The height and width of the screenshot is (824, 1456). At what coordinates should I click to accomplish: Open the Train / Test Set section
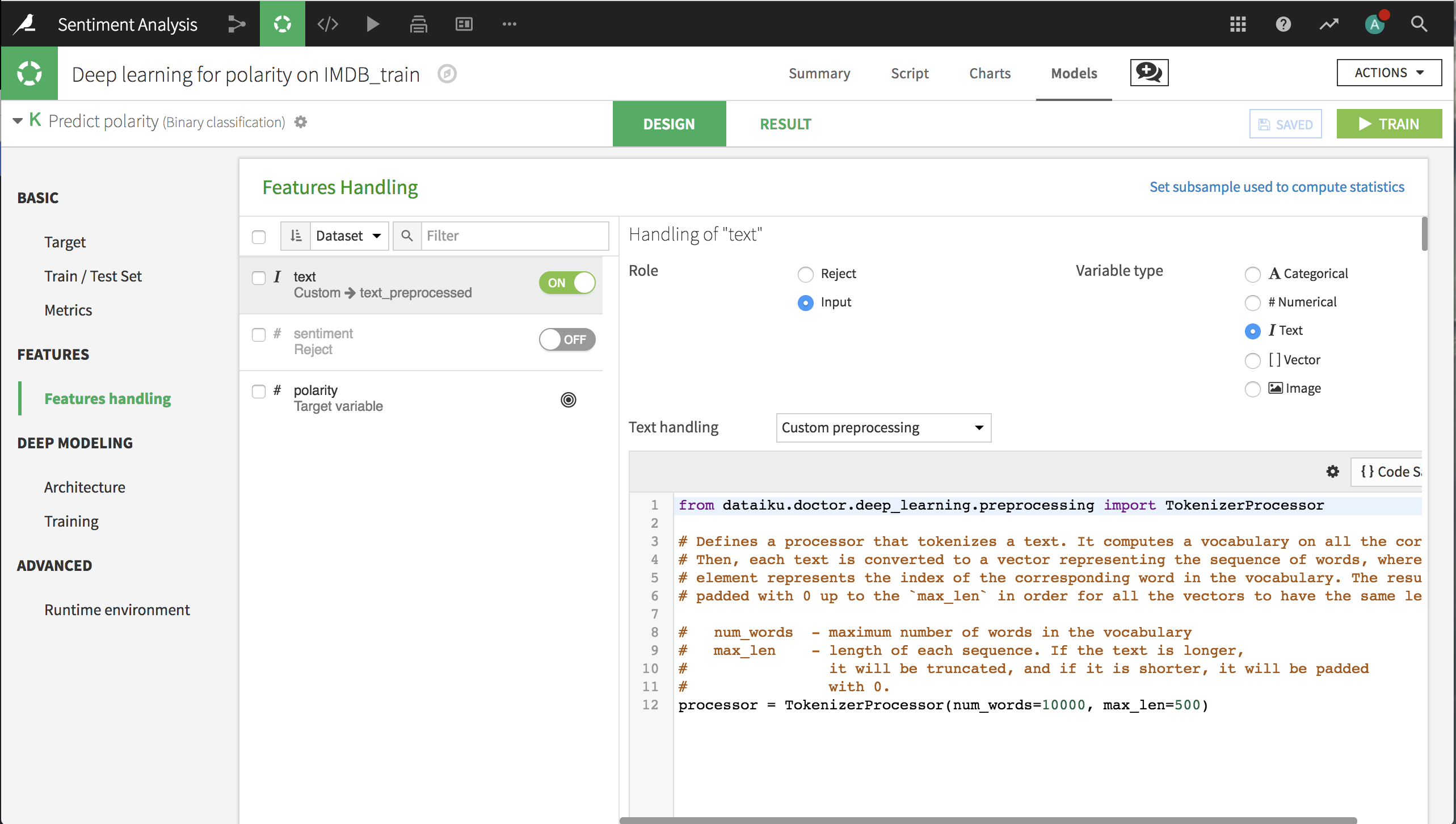click(93, 276)
